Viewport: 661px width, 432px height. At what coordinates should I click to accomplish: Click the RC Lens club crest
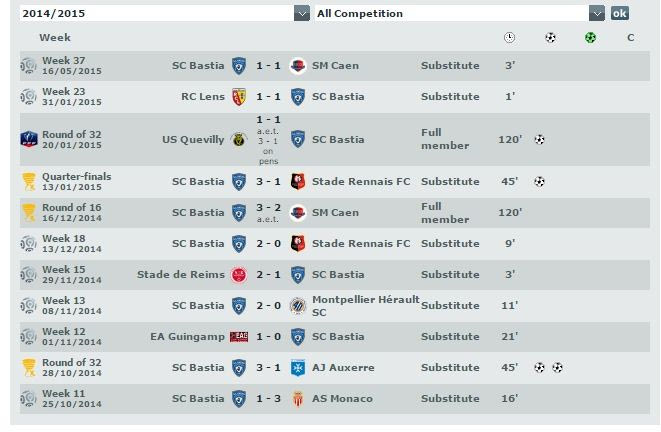(x=239, y=97)
